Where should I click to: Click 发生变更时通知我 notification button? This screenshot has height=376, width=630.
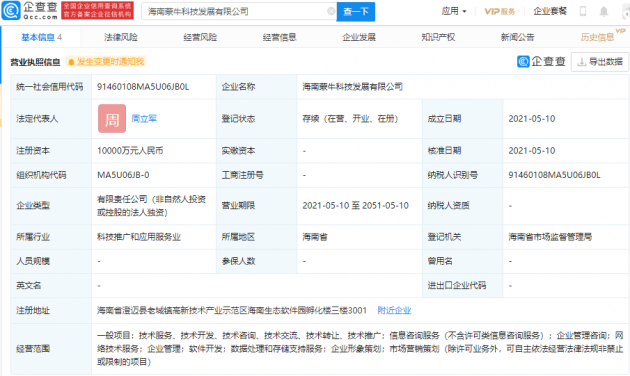(106, 62)
